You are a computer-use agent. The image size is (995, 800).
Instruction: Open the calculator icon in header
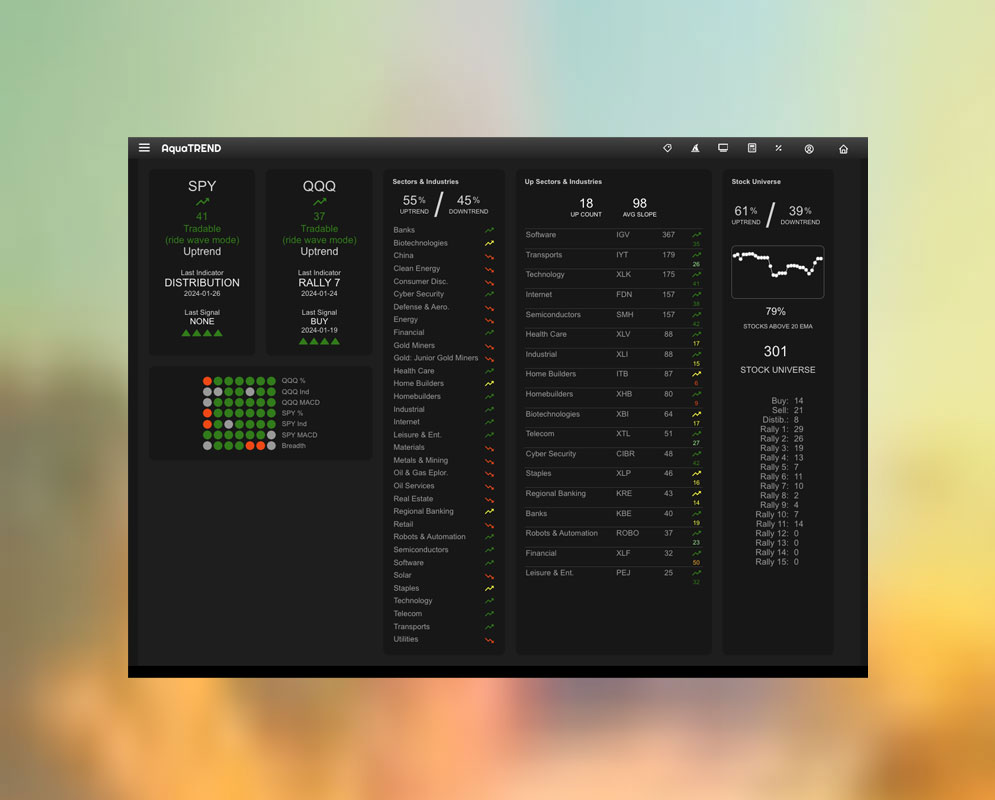click(752, 148)
